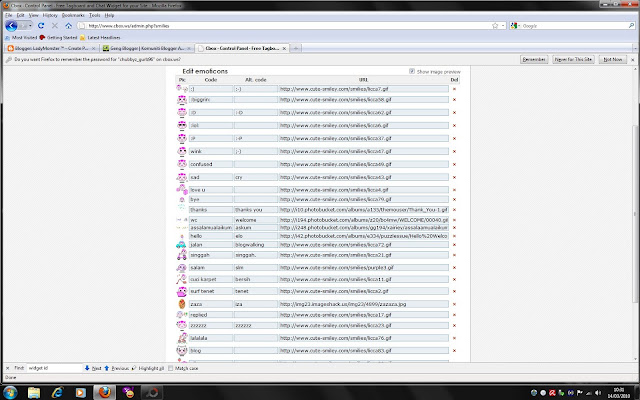The height and width of the screenshot is (400, 640).
Task: Dismiss the password notification bar
Action: [x=633, y=60]
